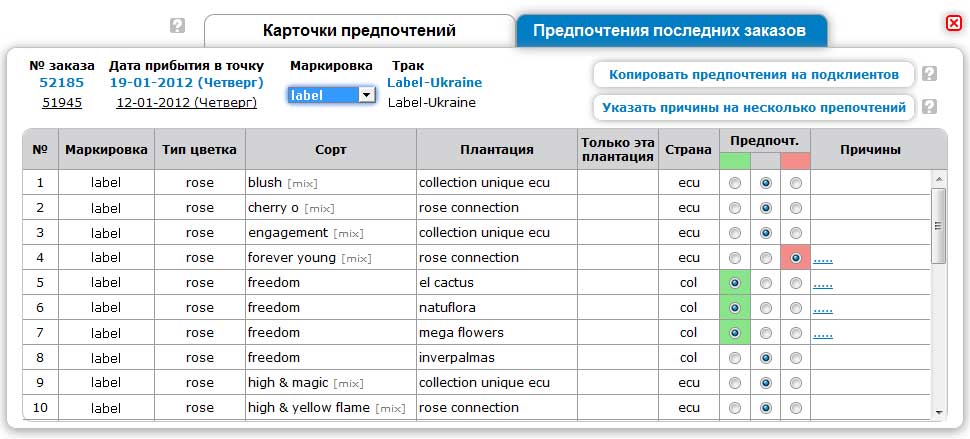
Task: Select green radio for forever young row
Action: coord(735,258)
